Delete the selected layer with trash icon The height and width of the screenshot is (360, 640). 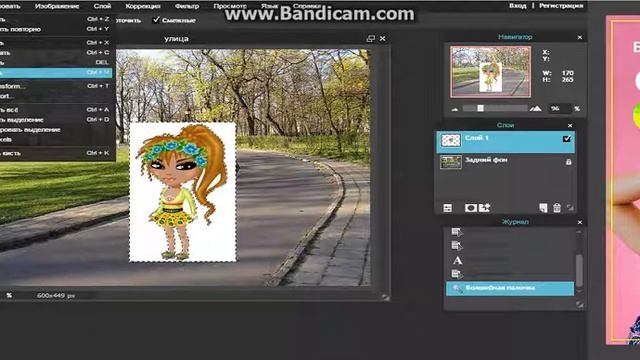tap(557, 208)
